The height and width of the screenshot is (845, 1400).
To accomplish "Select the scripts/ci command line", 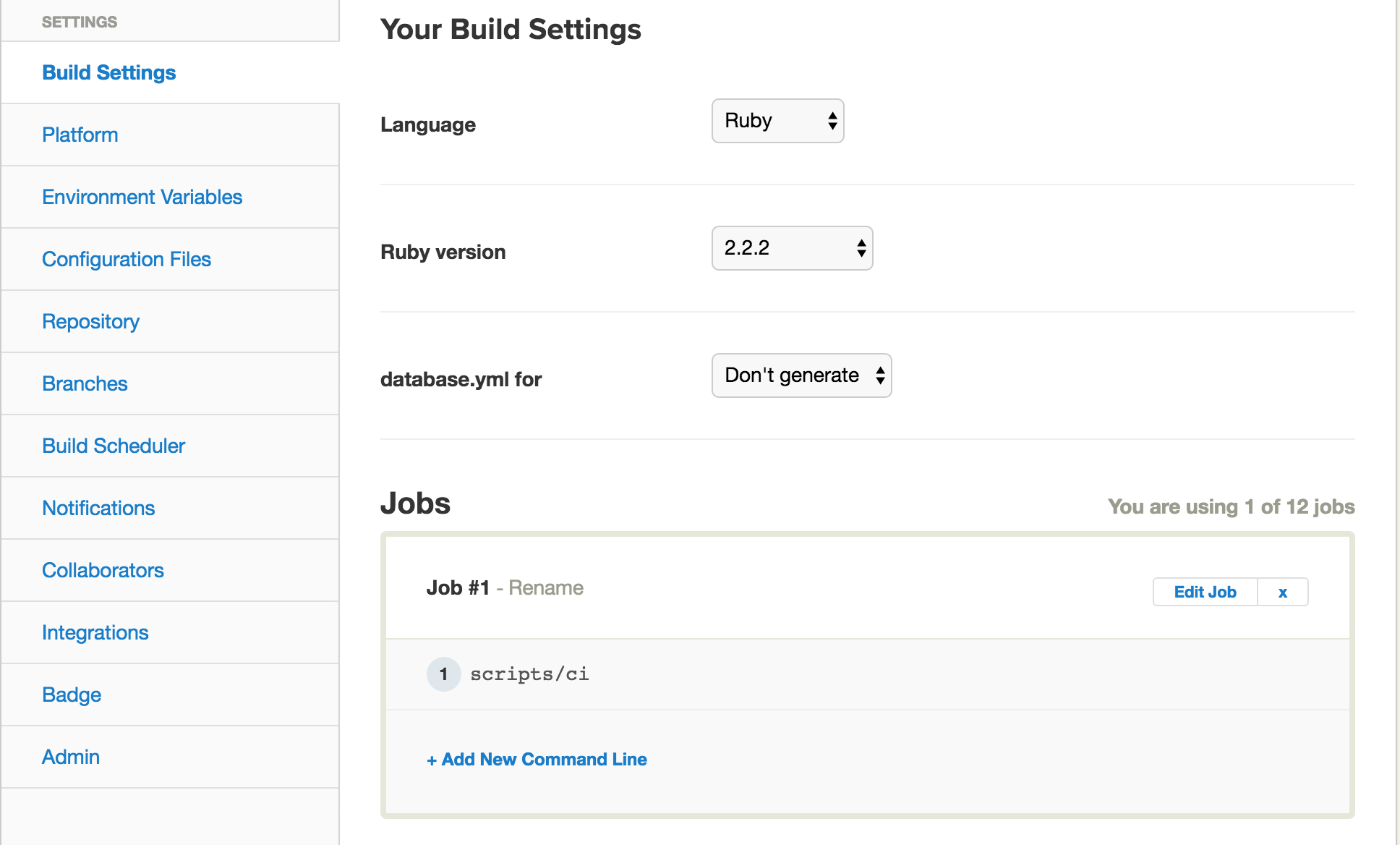I will 529,674.
